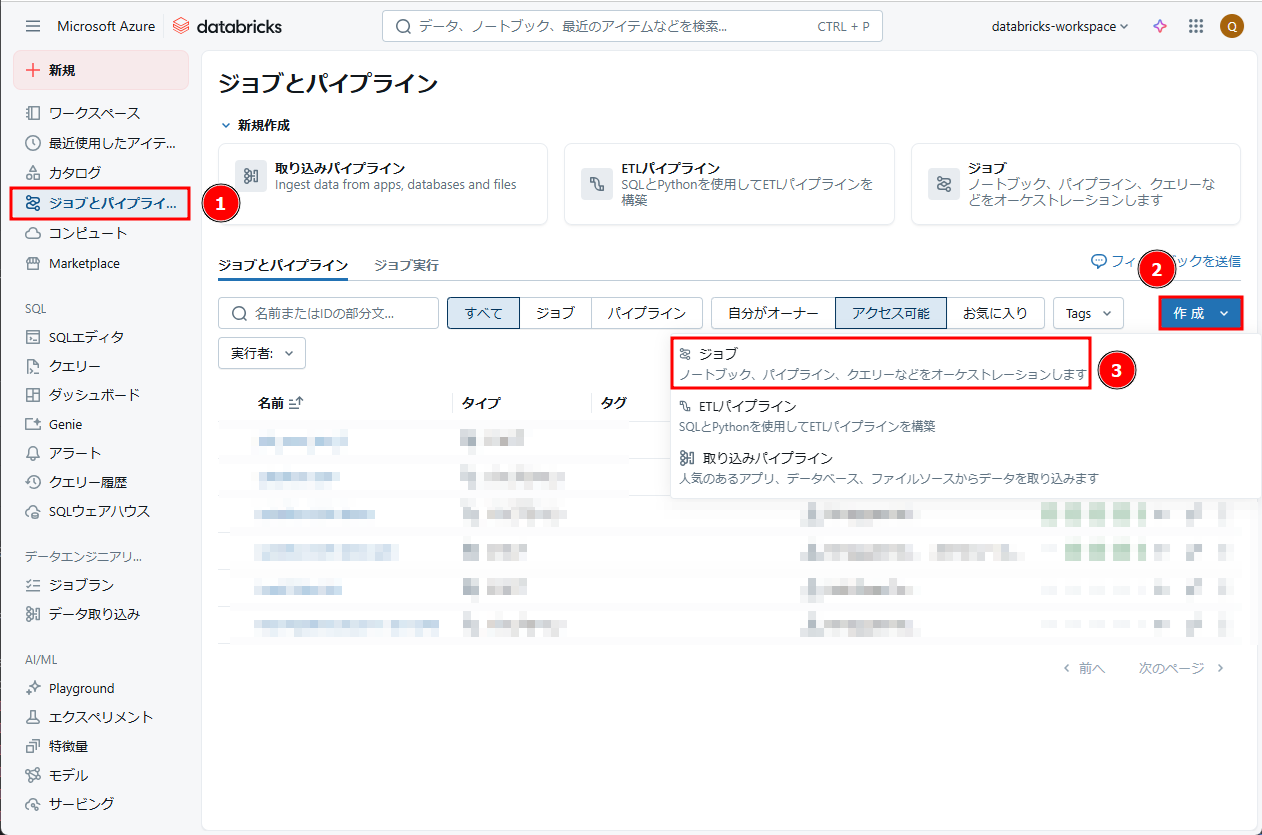Open カタログ in the sidebar
Image resolution: width=1262 pixels, height=835 pixels.
tap(74, 172)
